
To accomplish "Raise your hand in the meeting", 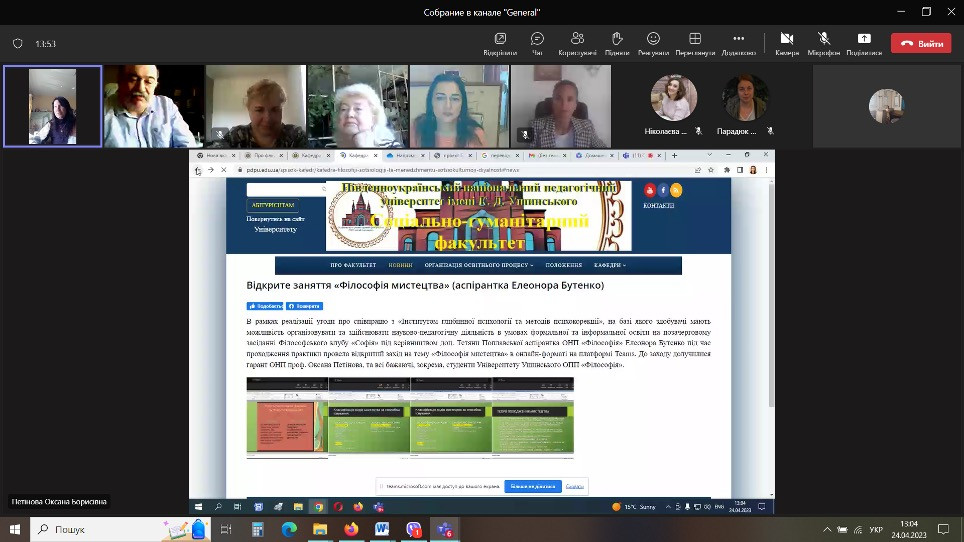I will [617, 43].
